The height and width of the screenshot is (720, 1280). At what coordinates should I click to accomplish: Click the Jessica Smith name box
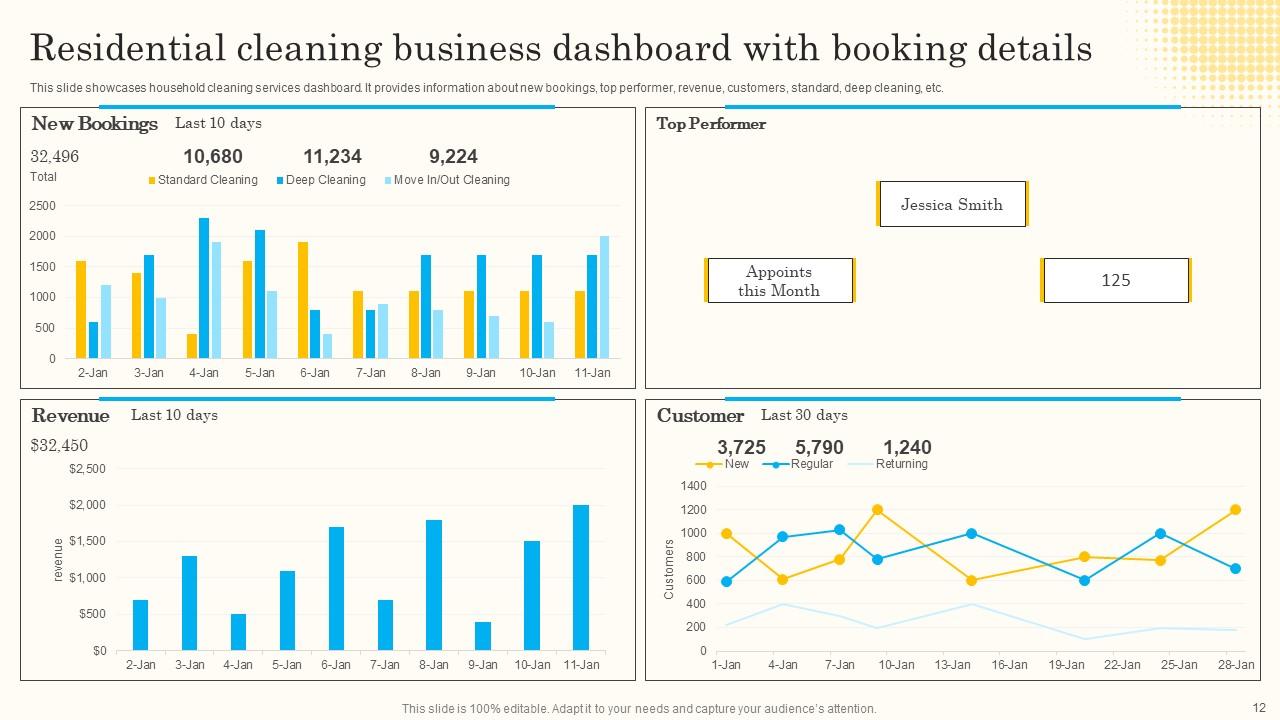[x=952, y=204]
